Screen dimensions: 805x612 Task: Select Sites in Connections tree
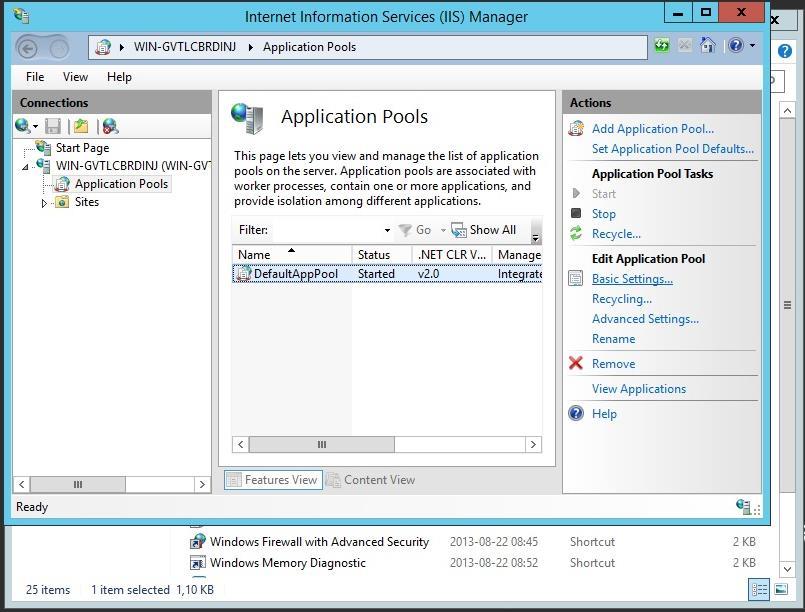point(87,202)
